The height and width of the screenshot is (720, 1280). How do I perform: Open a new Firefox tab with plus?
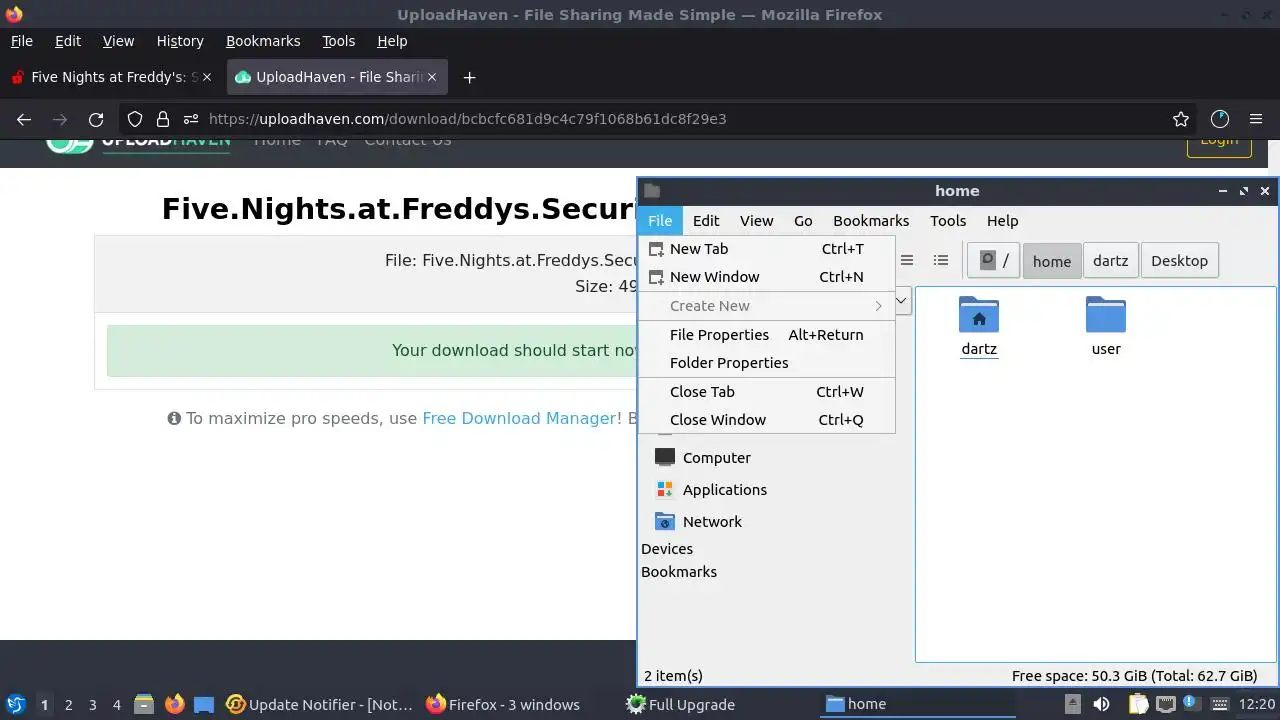coord(469,77)
